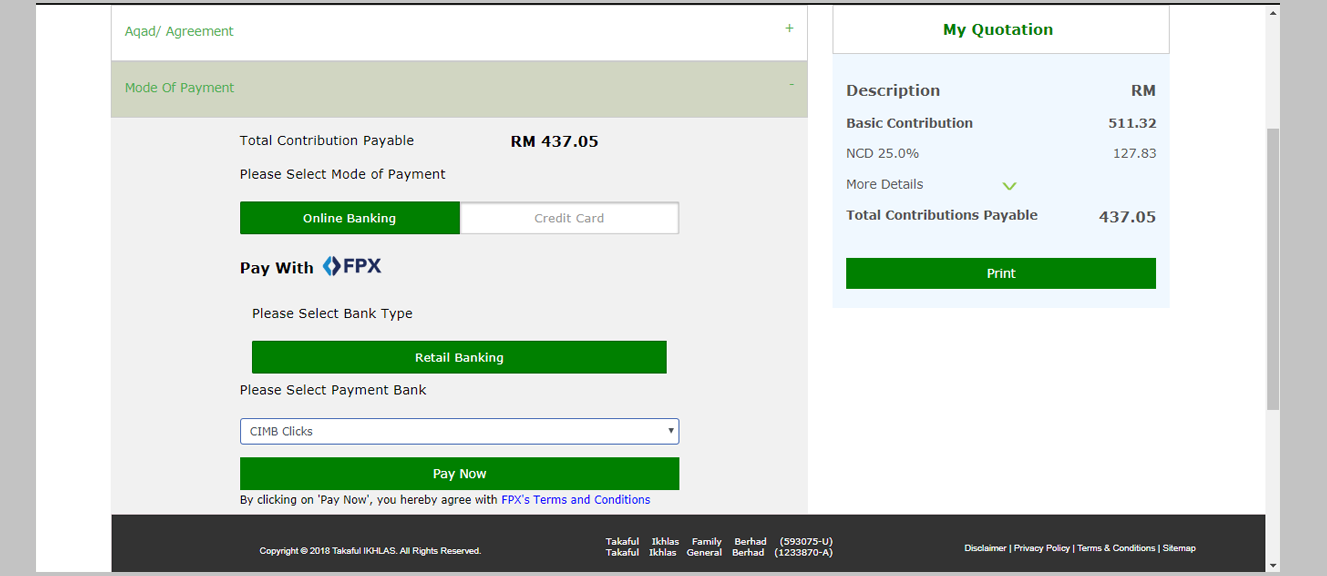Image resolution: width=1327 pixels, height=576 pixels.
Task: Click the Copyright 2018 Takaful IKHLAS text
Action: pos(370,551)
